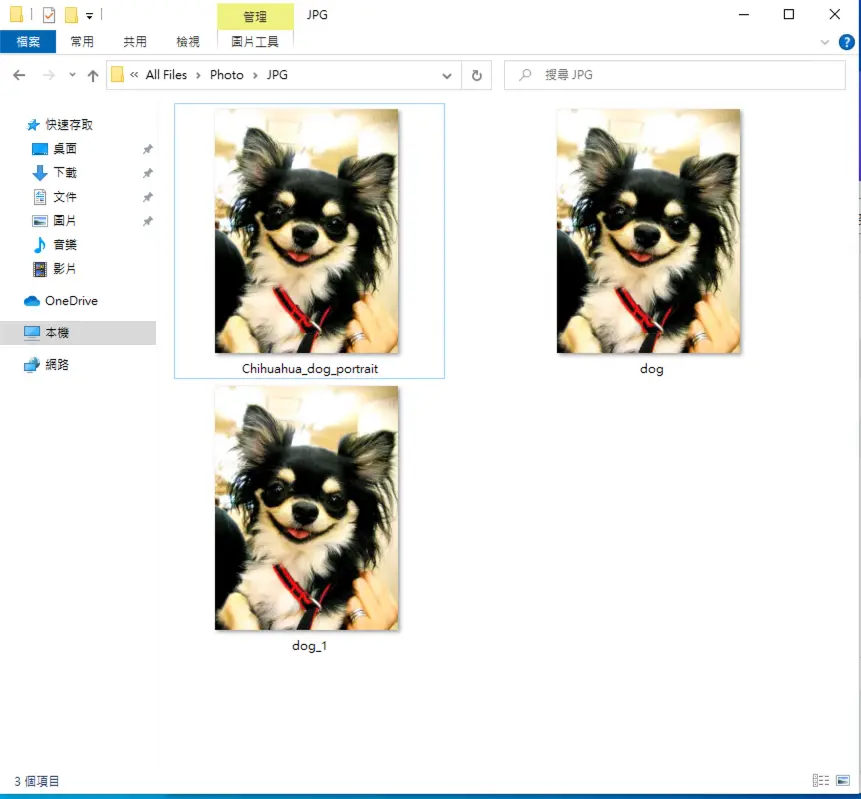Click the pin icon beside 文件
Screen dimensions: 861x799
pyautogui.click(x=147, y=197)
